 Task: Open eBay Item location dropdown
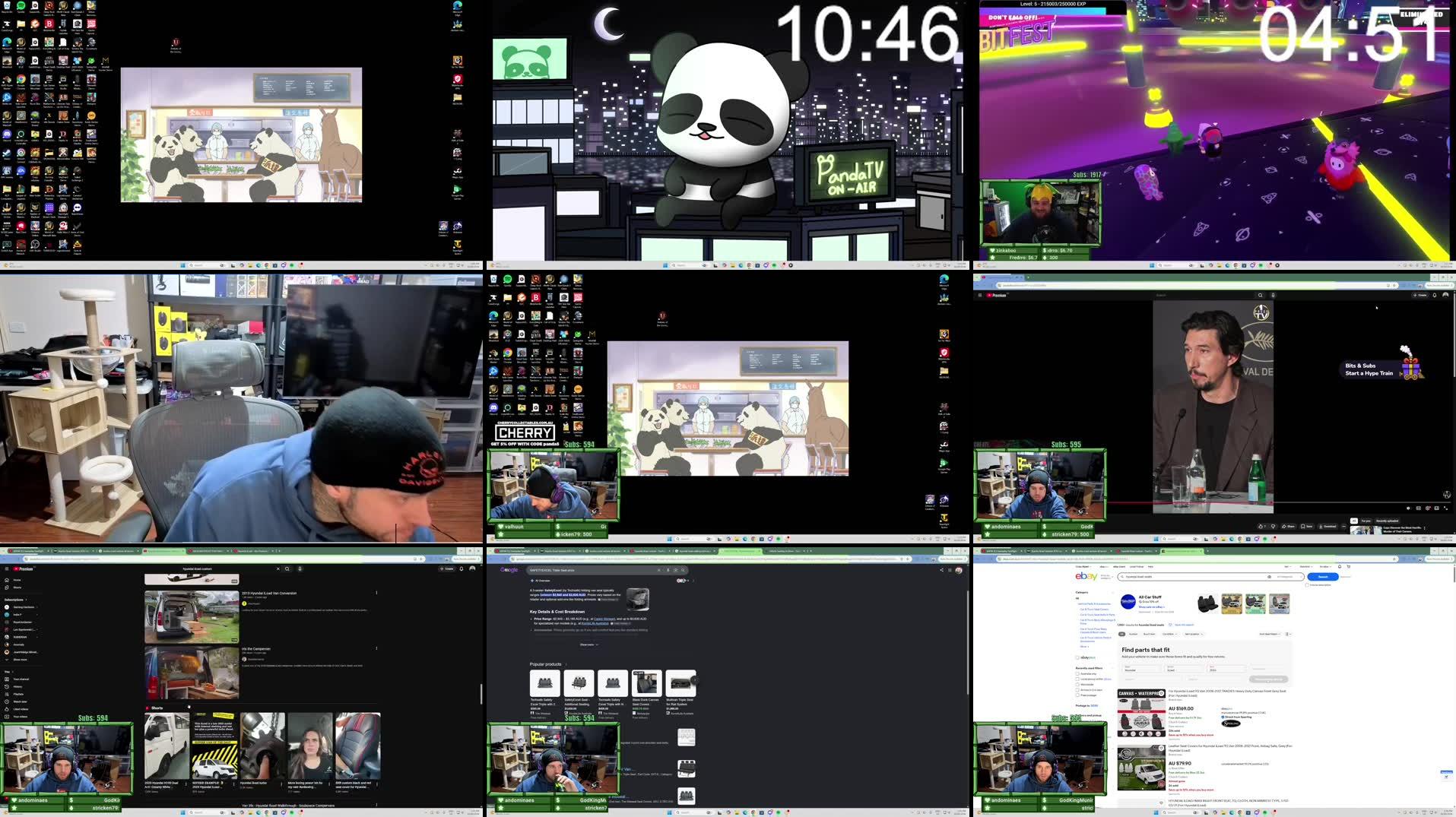pyautogui.click(x=1194, y=634)
